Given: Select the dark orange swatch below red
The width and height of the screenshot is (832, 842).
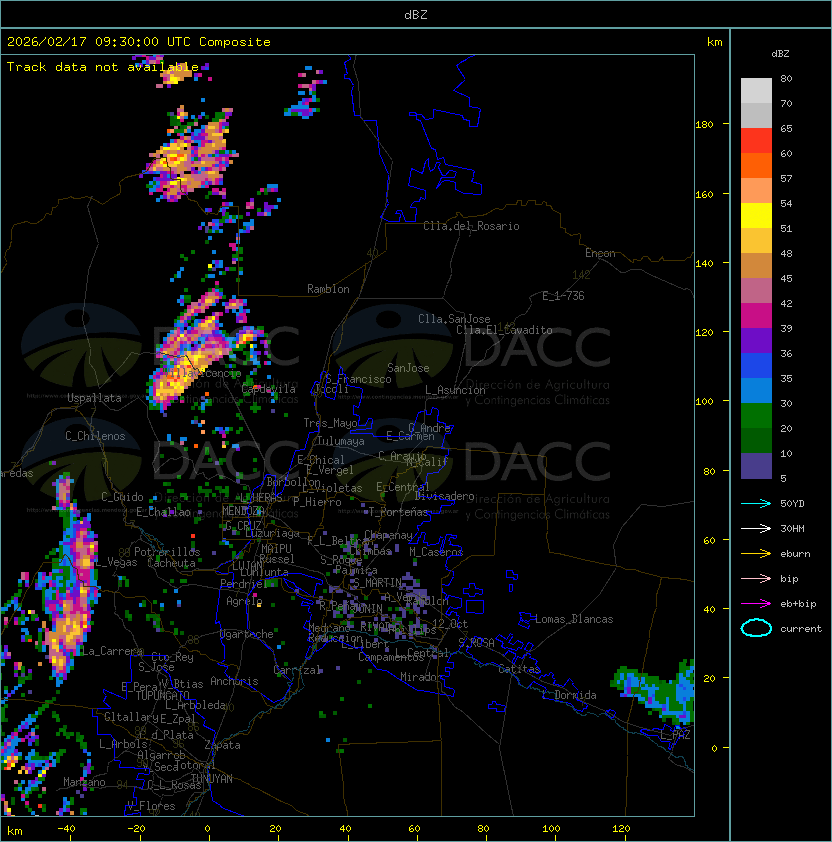Looking at the screenshot, I should click(x=756, y=166).
